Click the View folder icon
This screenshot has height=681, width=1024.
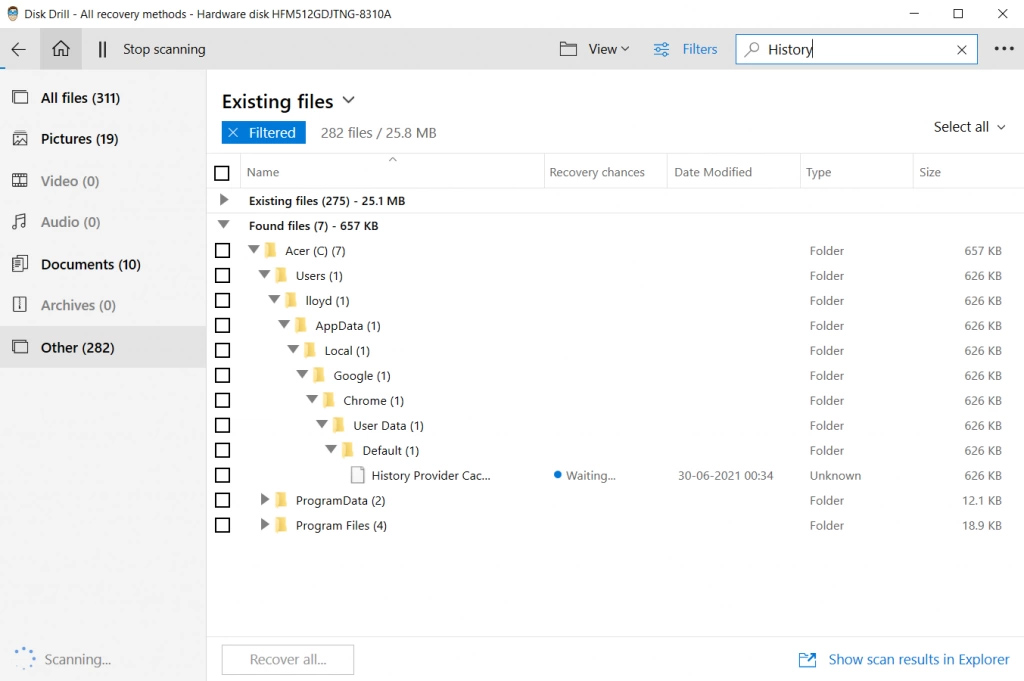pyautogui.click(x=568, y=49)
